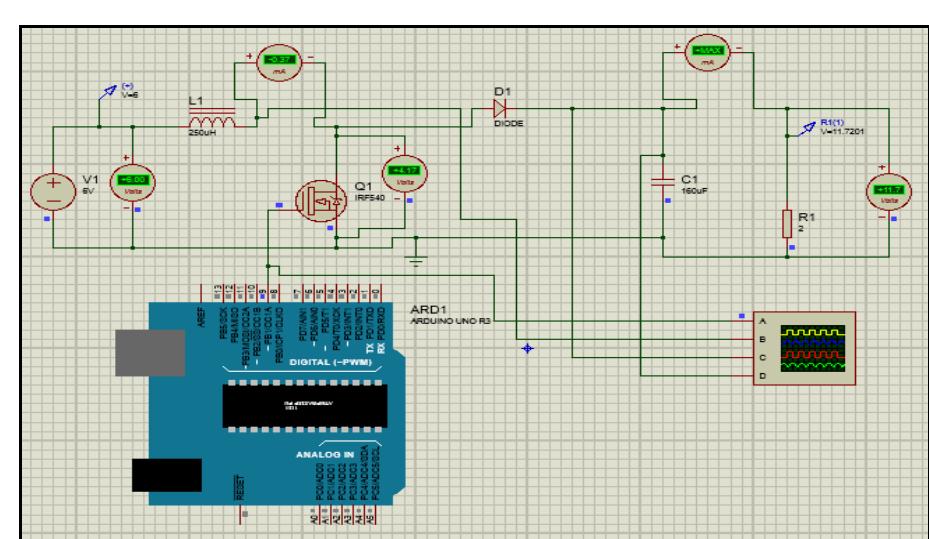
Task: Select the R1 resistor body
Action: pos(787,223)
